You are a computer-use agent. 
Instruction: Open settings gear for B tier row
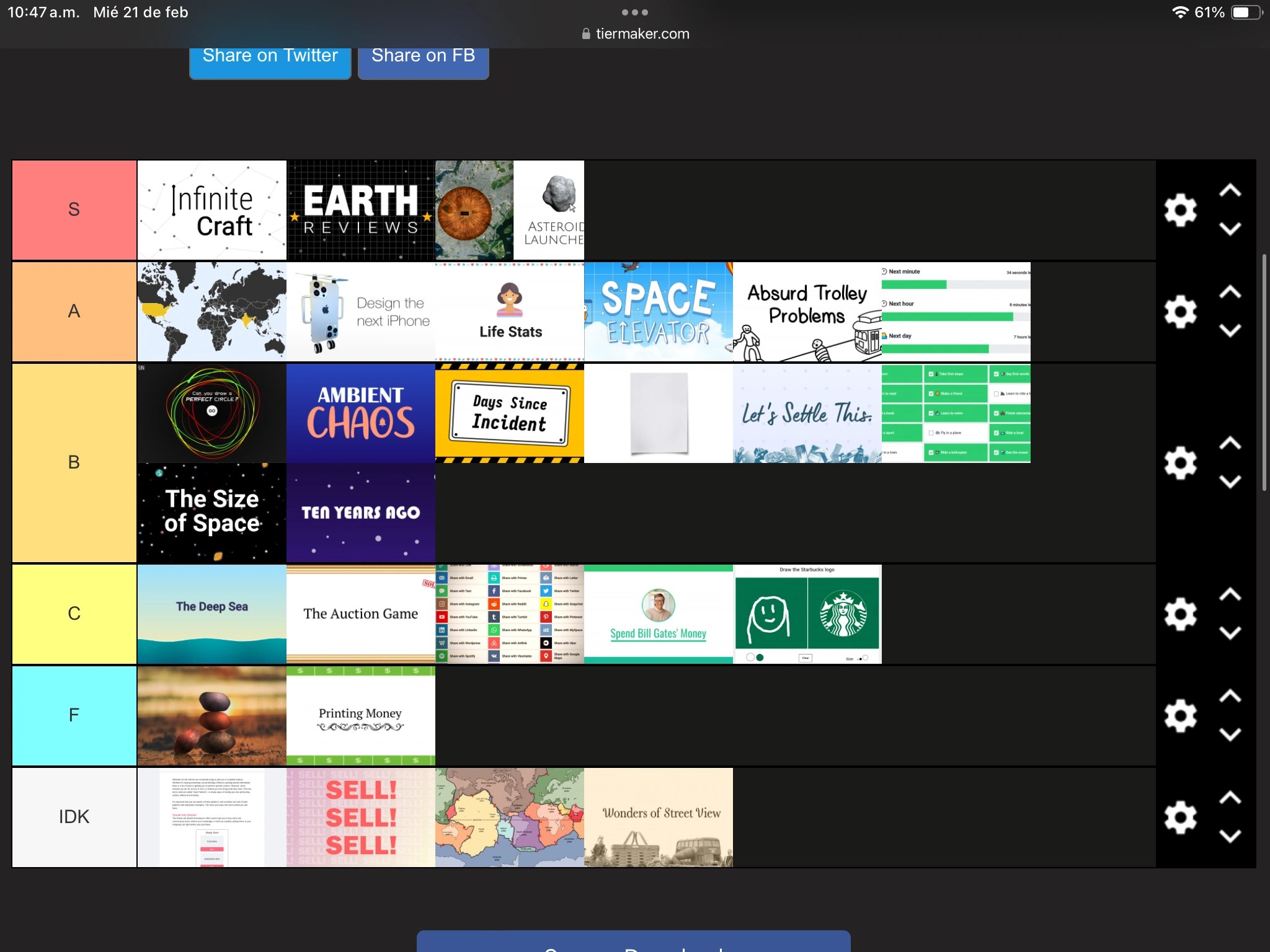coord(1180,463)
